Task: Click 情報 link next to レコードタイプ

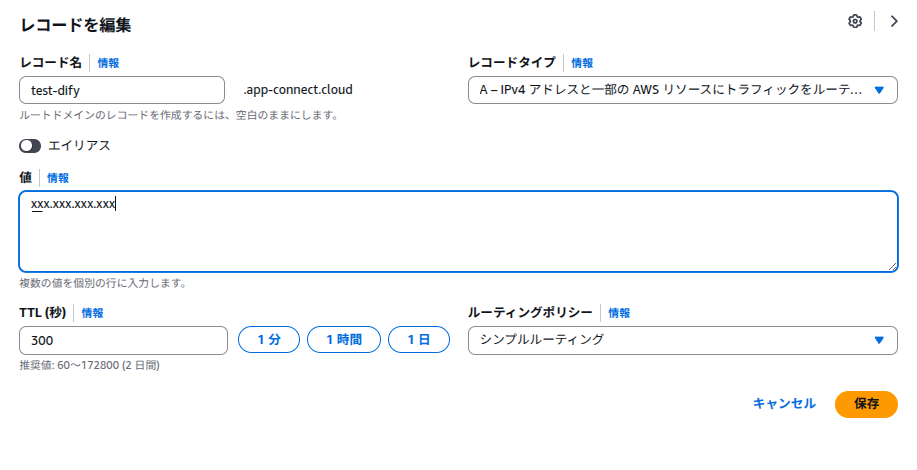Action: [x=582, y=63]
